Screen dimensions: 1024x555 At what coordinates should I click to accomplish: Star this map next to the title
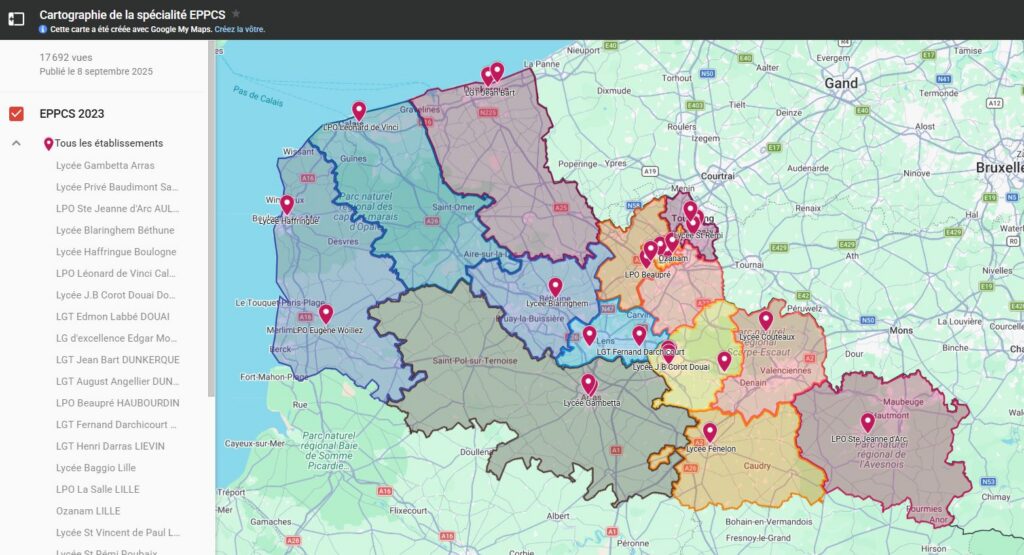(x=236, y=14)
